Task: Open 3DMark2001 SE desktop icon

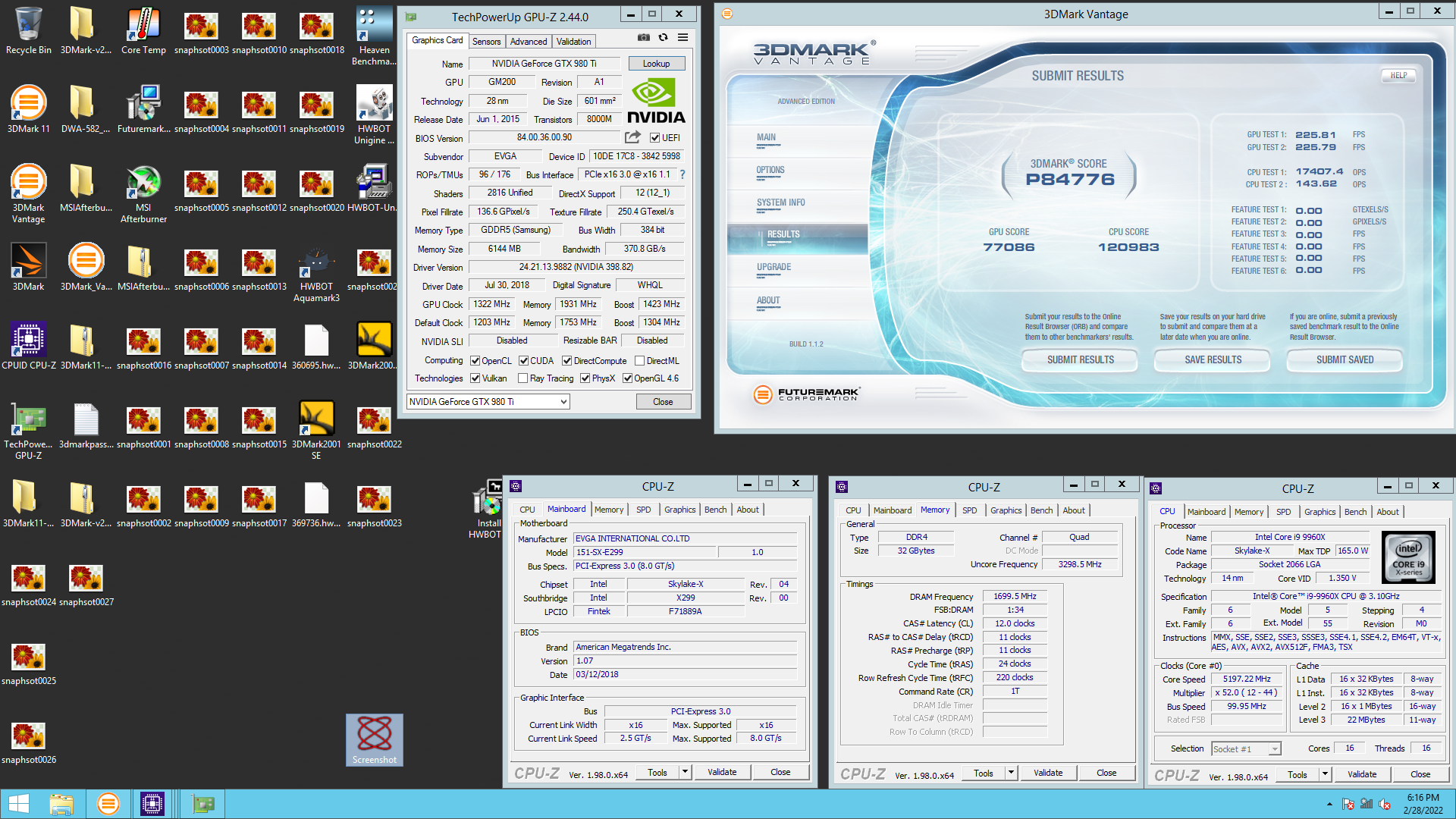Action: pyautogui.click(x=316, y=431)
